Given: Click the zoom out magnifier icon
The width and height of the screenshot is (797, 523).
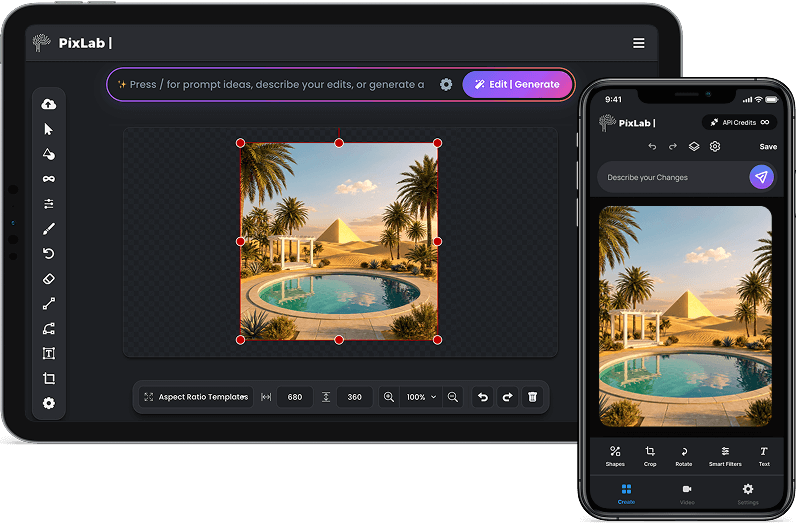Looking at the screenshot, I should [x=453, y=397].
